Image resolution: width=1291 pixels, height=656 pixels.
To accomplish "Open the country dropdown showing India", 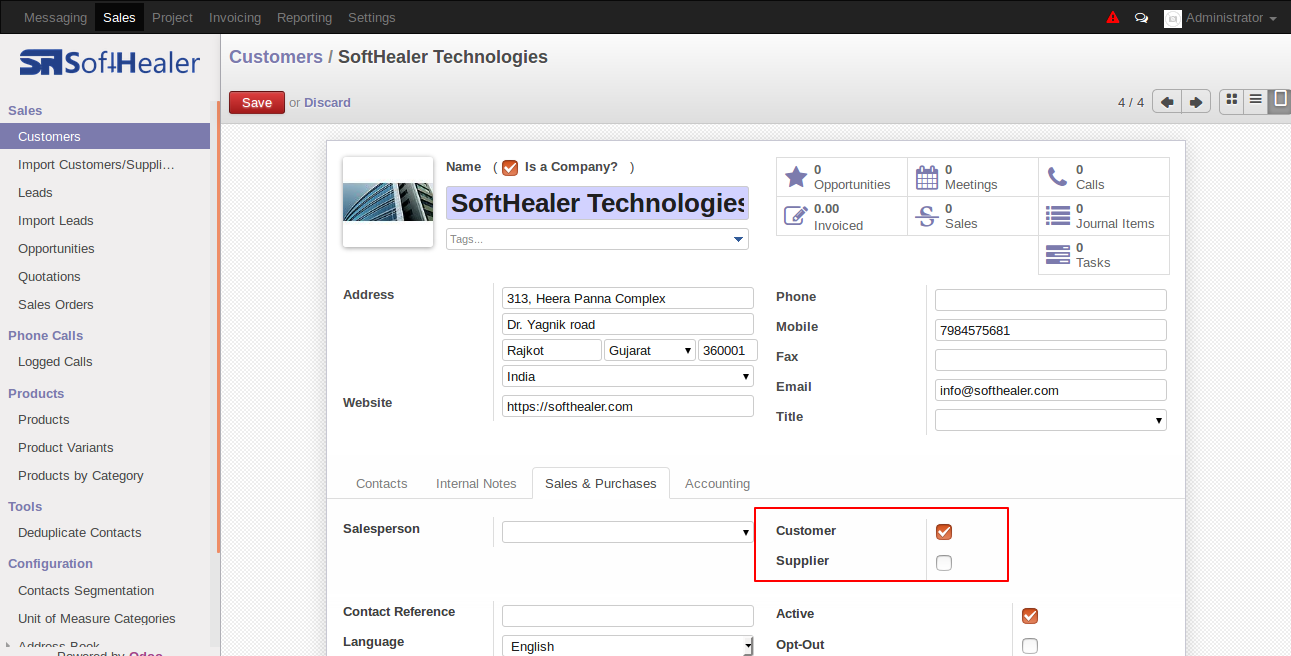I will tap(628, 377).
